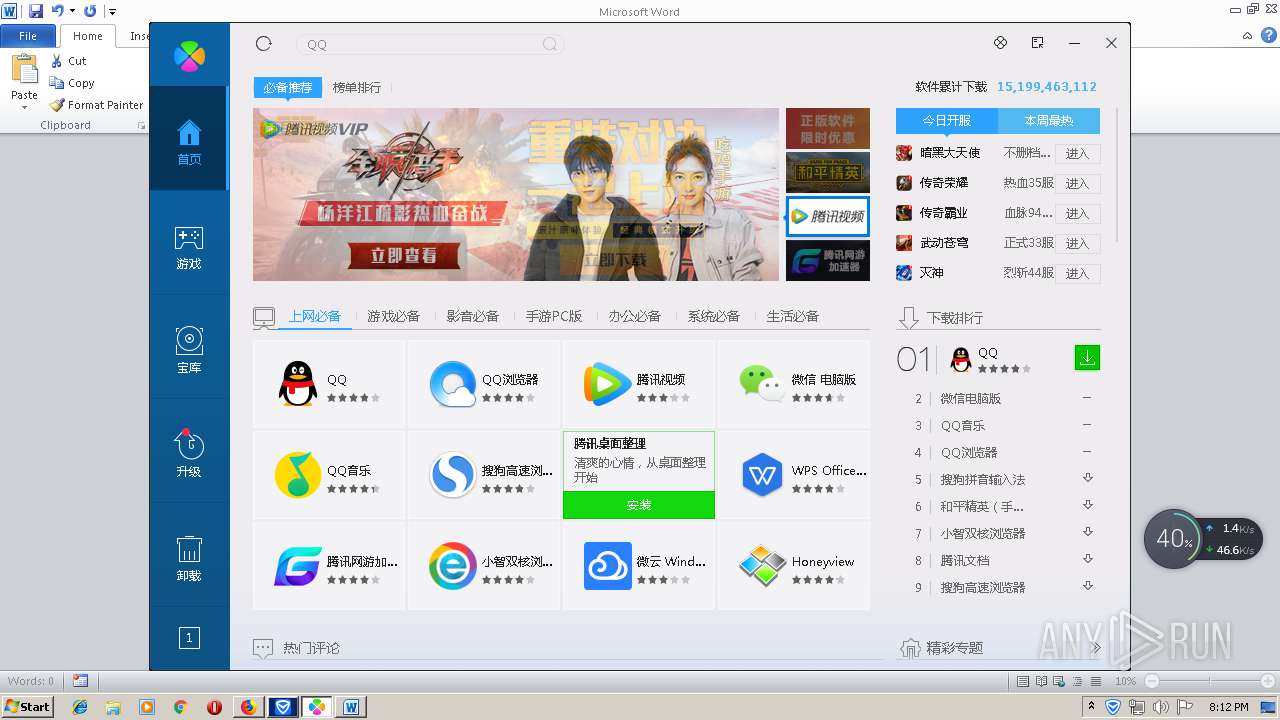Switch to 系统必备 category tab
The image size is (1280, 720).
click(x=714, y=316)
